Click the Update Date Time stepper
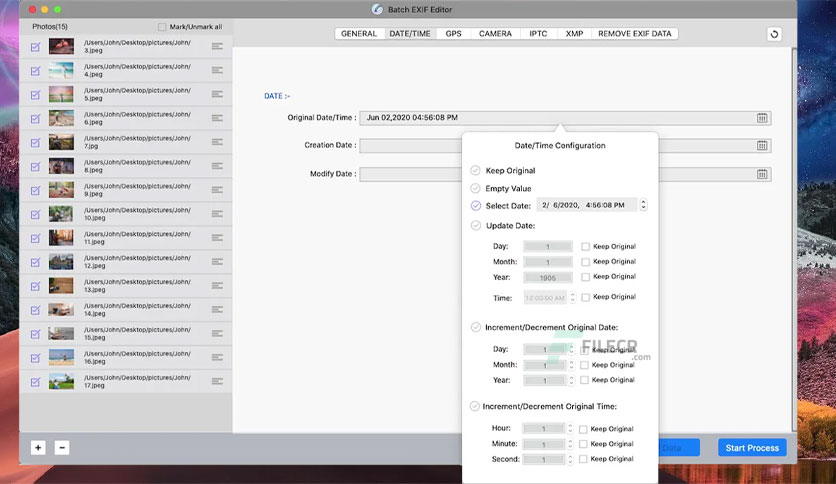 (573, 297)
